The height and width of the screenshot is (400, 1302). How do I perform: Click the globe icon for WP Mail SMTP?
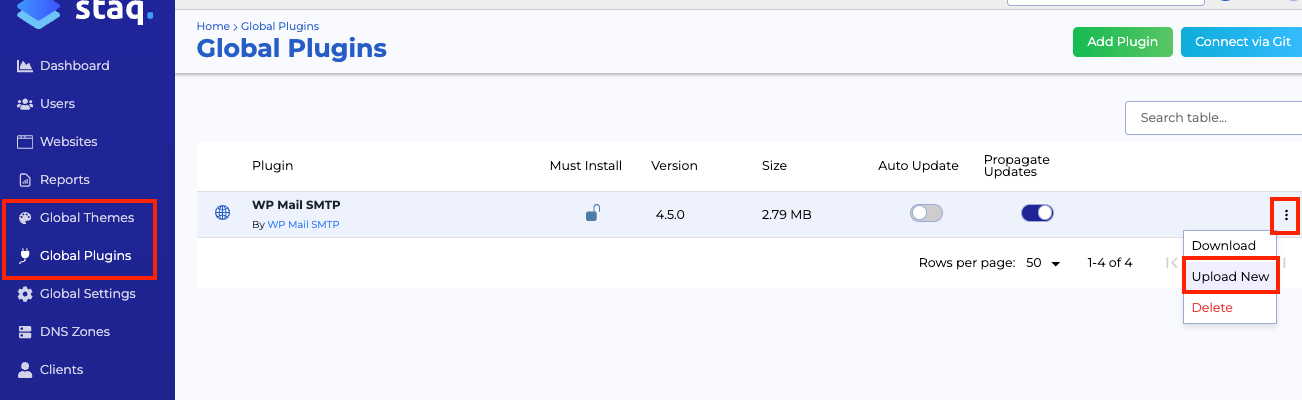(x=223, y=213)
